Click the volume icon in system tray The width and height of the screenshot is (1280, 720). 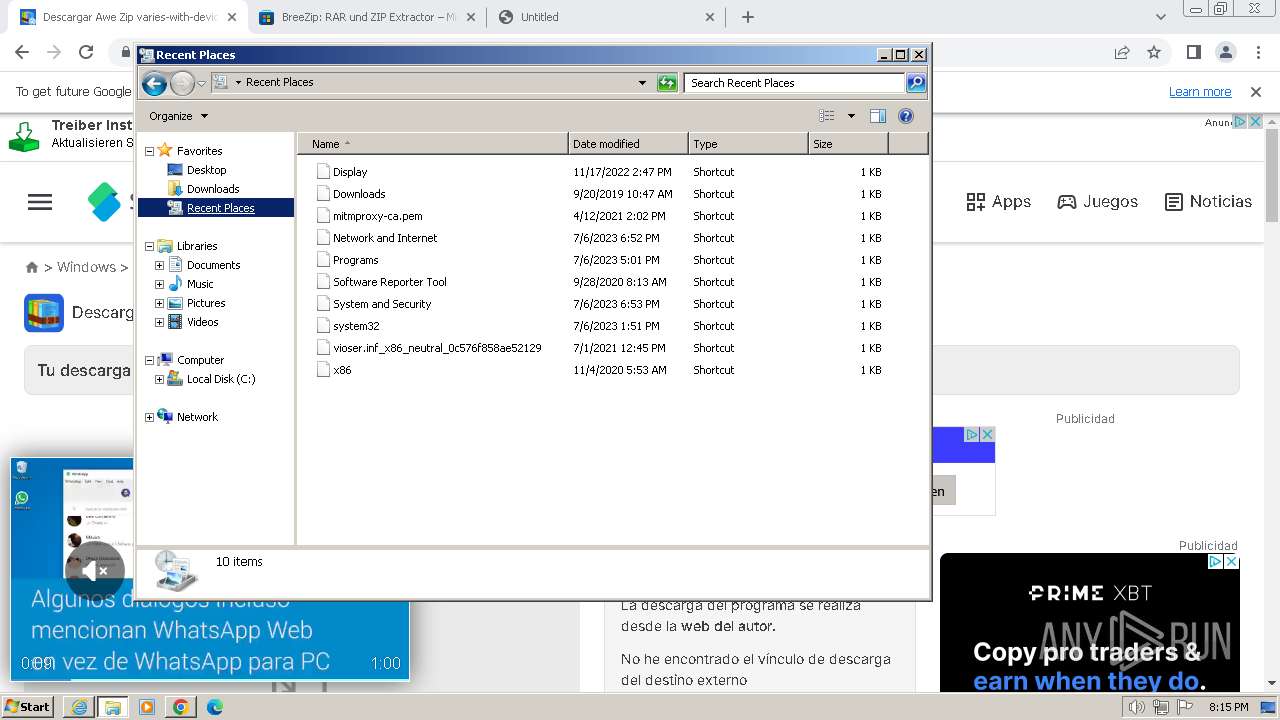pyautogui.click(x=1137, y=707)
